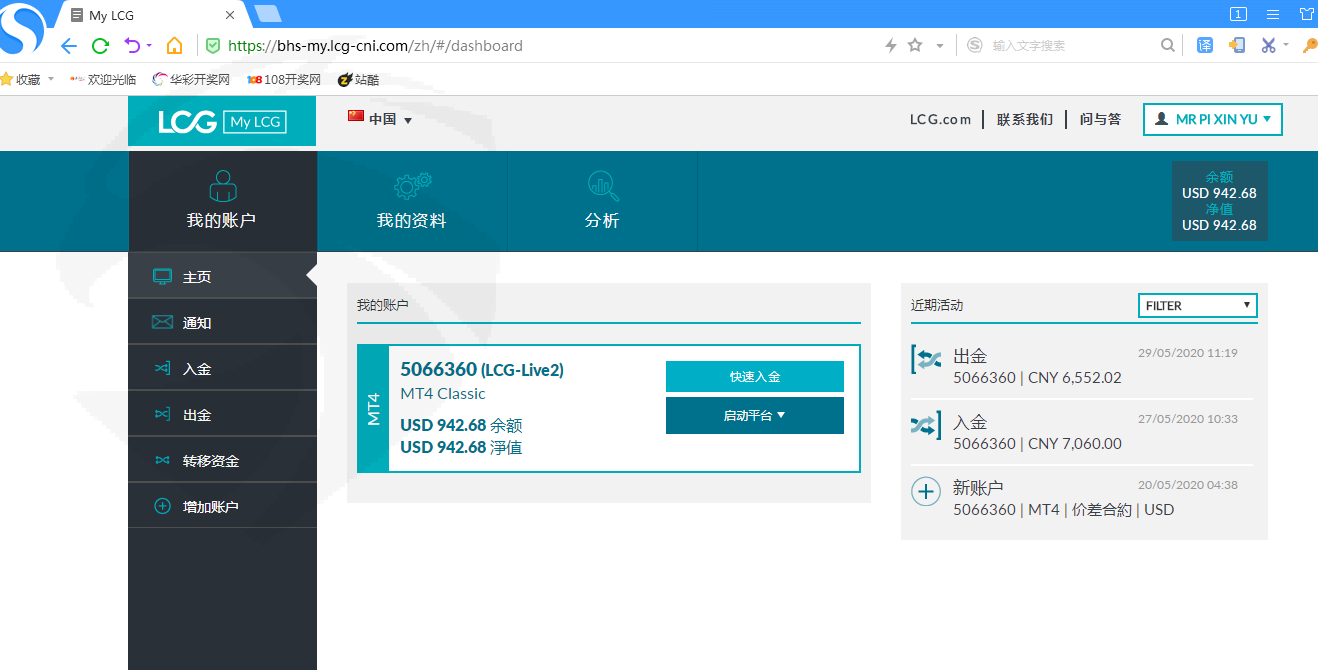Open the MR PI XIN YU account menu
This screenshot has height=670, width=1318.
point(1212,119)
